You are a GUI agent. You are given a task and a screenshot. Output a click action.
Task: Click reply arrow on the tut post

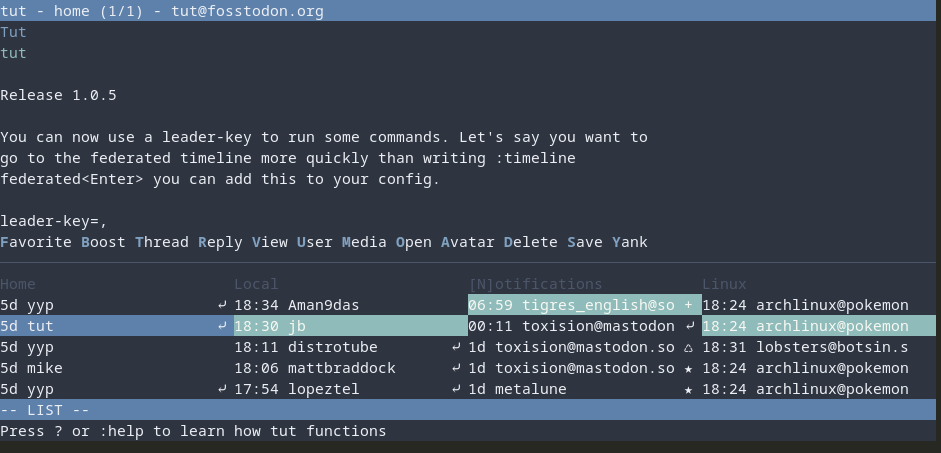click(x=221, y=326)
